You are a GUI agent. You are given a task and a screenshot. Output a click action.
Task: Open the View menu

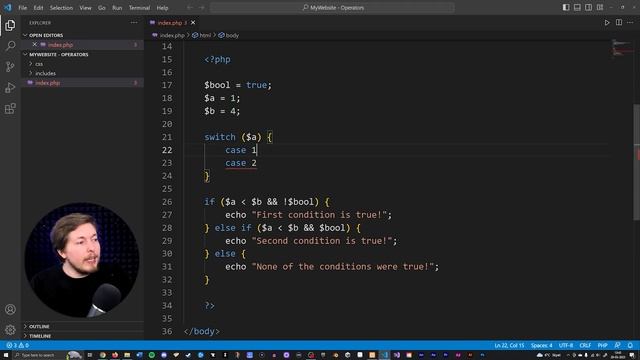[85, 8]
